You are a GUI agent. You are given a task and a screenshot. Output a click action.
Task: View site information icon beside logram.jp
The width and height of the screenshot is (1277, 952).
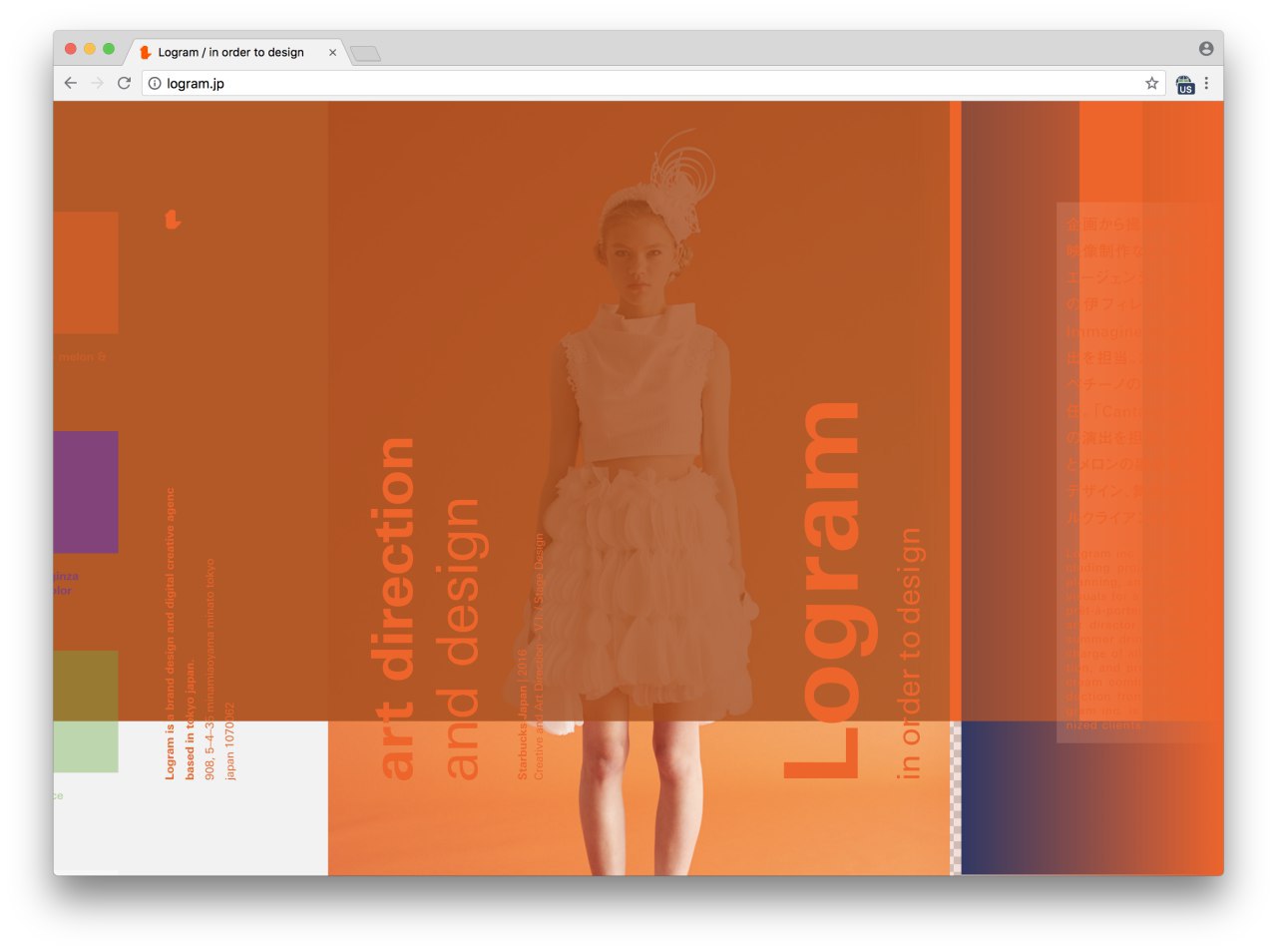point(155,83)
